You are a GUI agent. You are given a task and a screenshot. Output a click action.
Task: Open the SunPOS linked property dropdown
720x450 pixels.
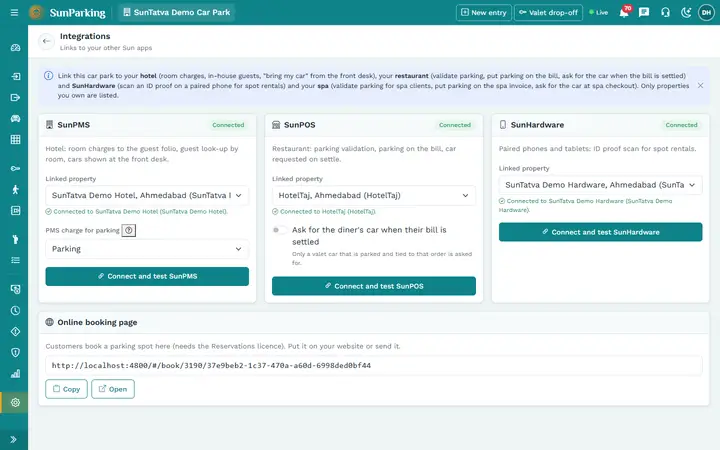point(374,196)
